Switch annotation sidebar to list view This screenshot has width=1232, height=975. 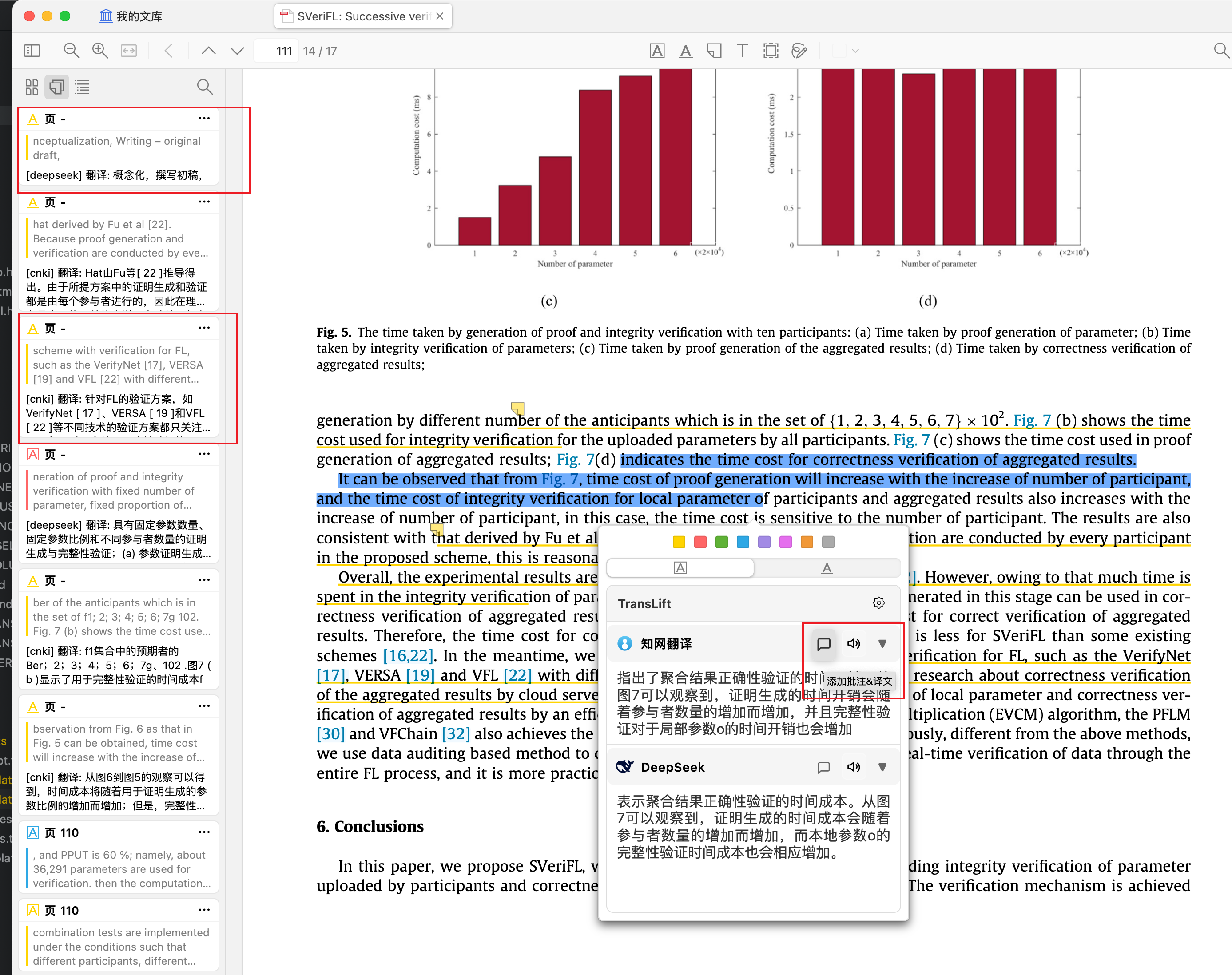[x=82, y=86]
